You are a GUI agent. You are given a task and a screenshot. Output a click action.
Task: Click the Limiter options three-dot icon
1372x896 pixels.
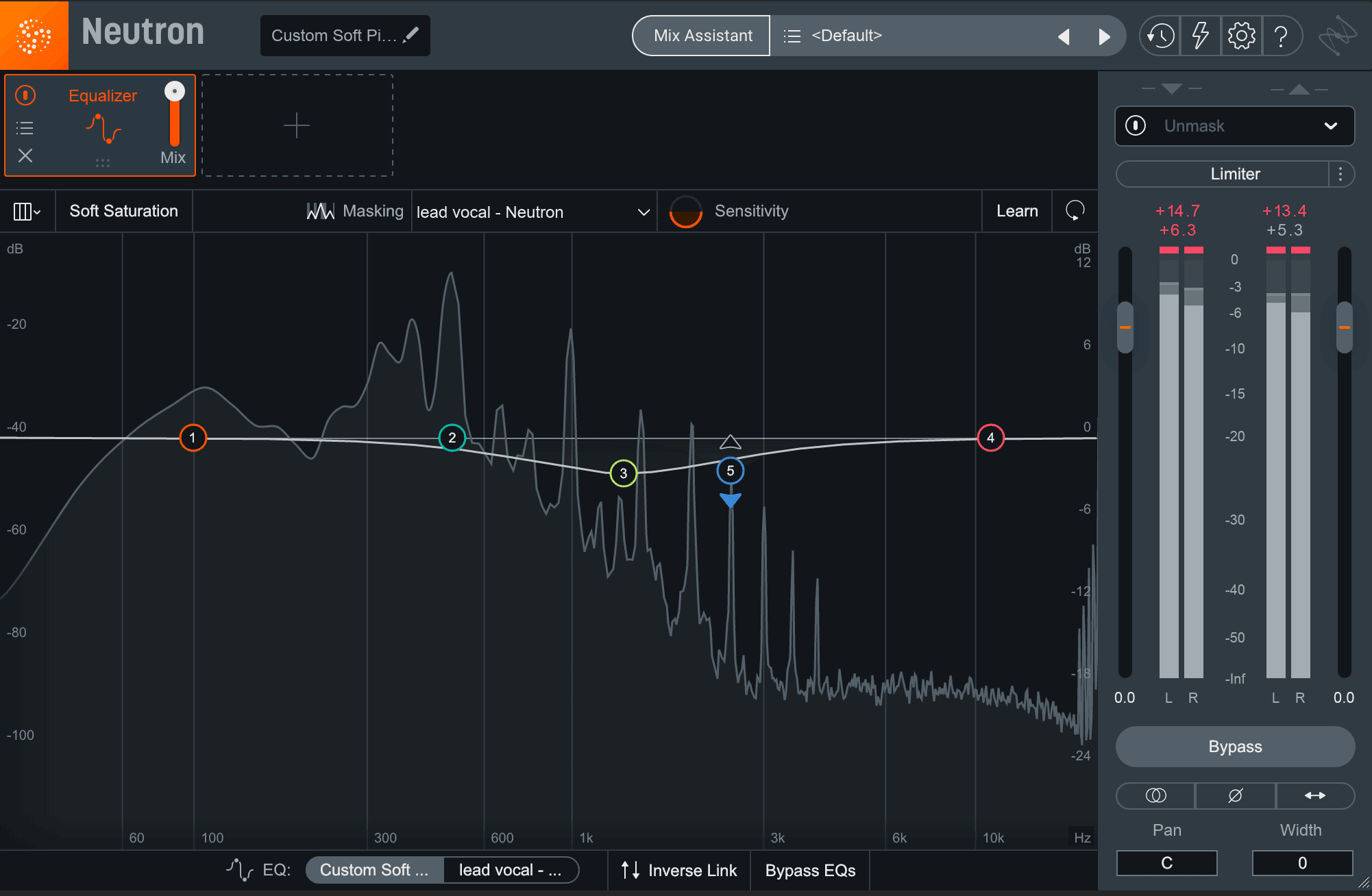point(1340,174)
